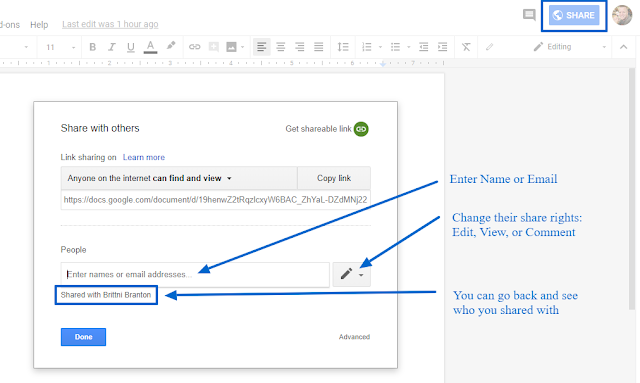Image resolution: width=640 pixels, height=383 pixels.
Task: Open input tools pencil icon
Action: coord(489,47)
